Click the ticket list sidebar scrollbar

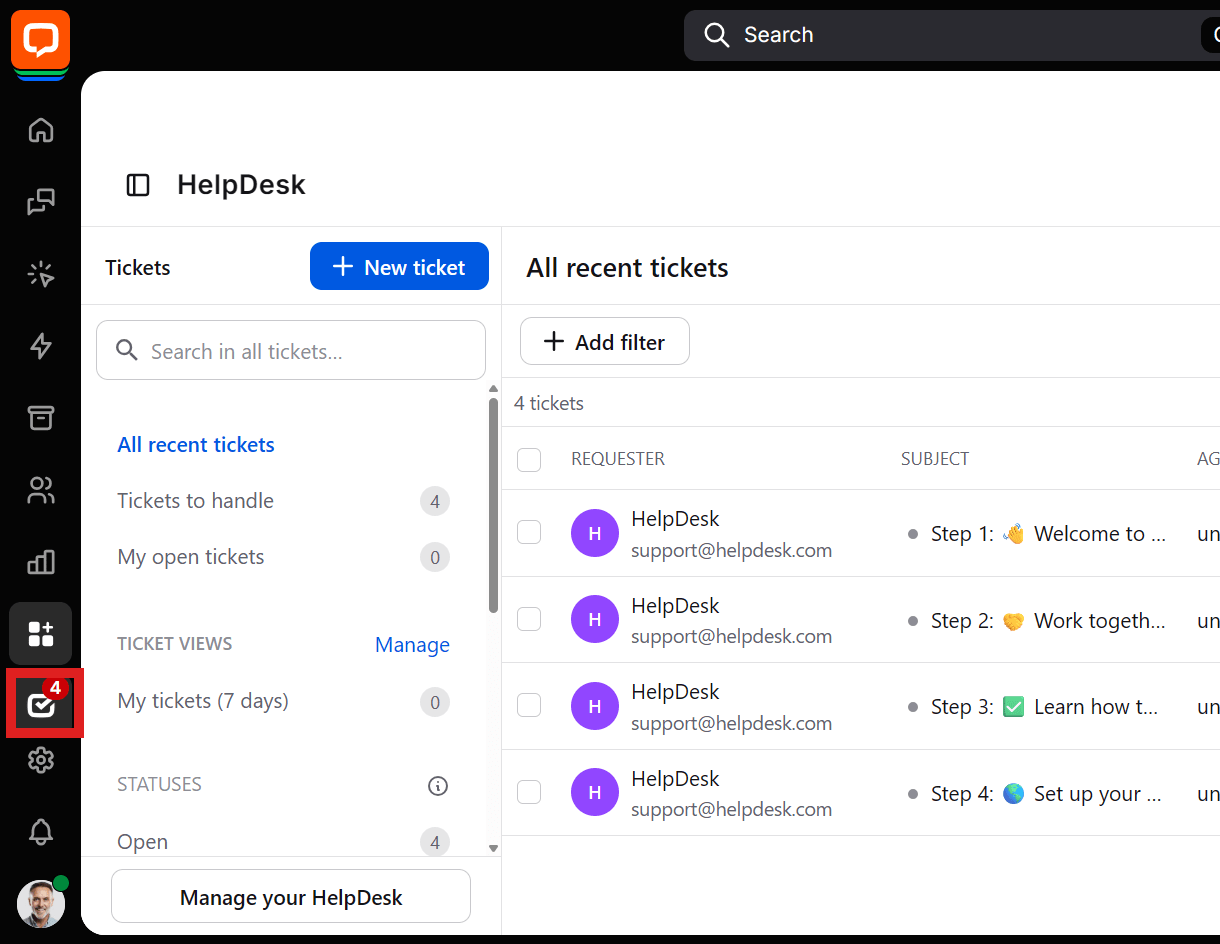point(493,505)
